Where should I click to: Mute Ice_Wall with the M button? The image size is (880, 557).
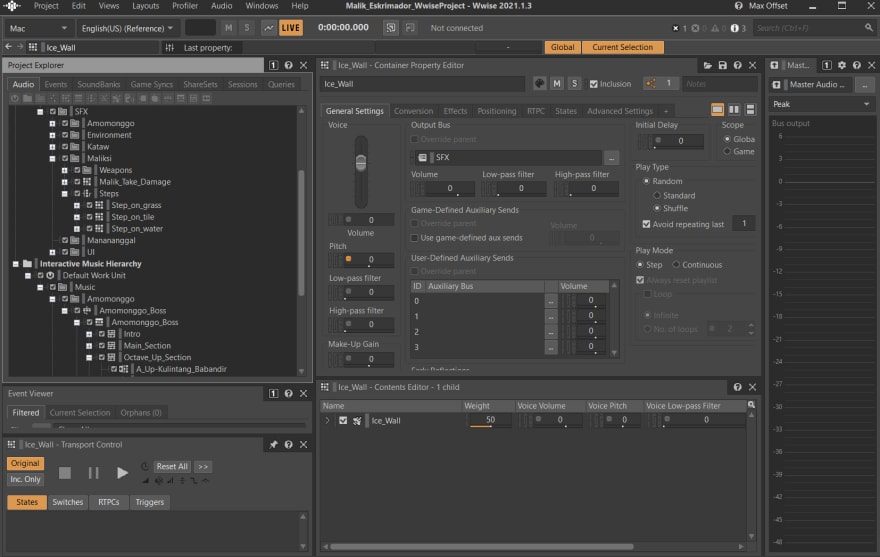pos(557,84)
